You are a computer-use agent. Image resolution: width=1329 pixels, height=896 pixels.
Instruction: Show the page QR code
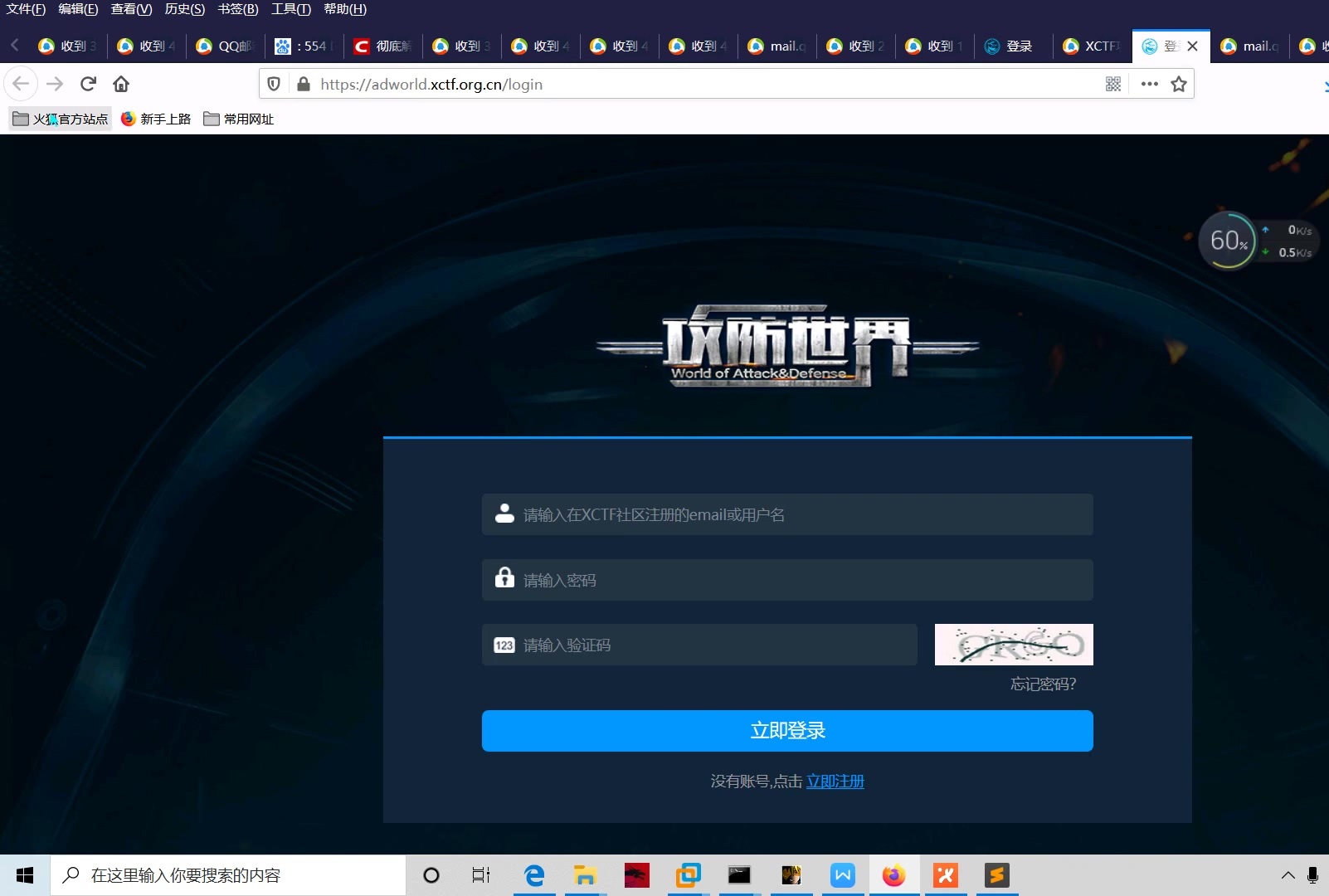click(x=1113, y=84)
